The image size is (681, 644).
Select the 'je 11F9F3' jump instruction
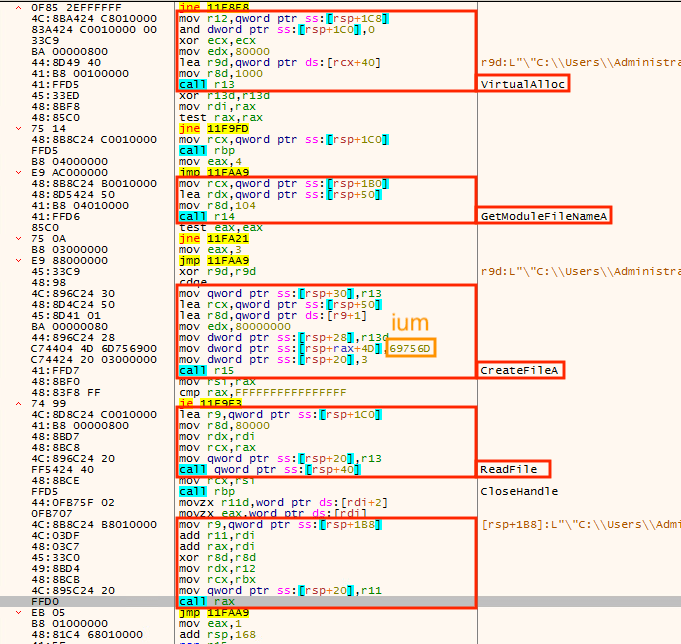(x=210, y=403)
